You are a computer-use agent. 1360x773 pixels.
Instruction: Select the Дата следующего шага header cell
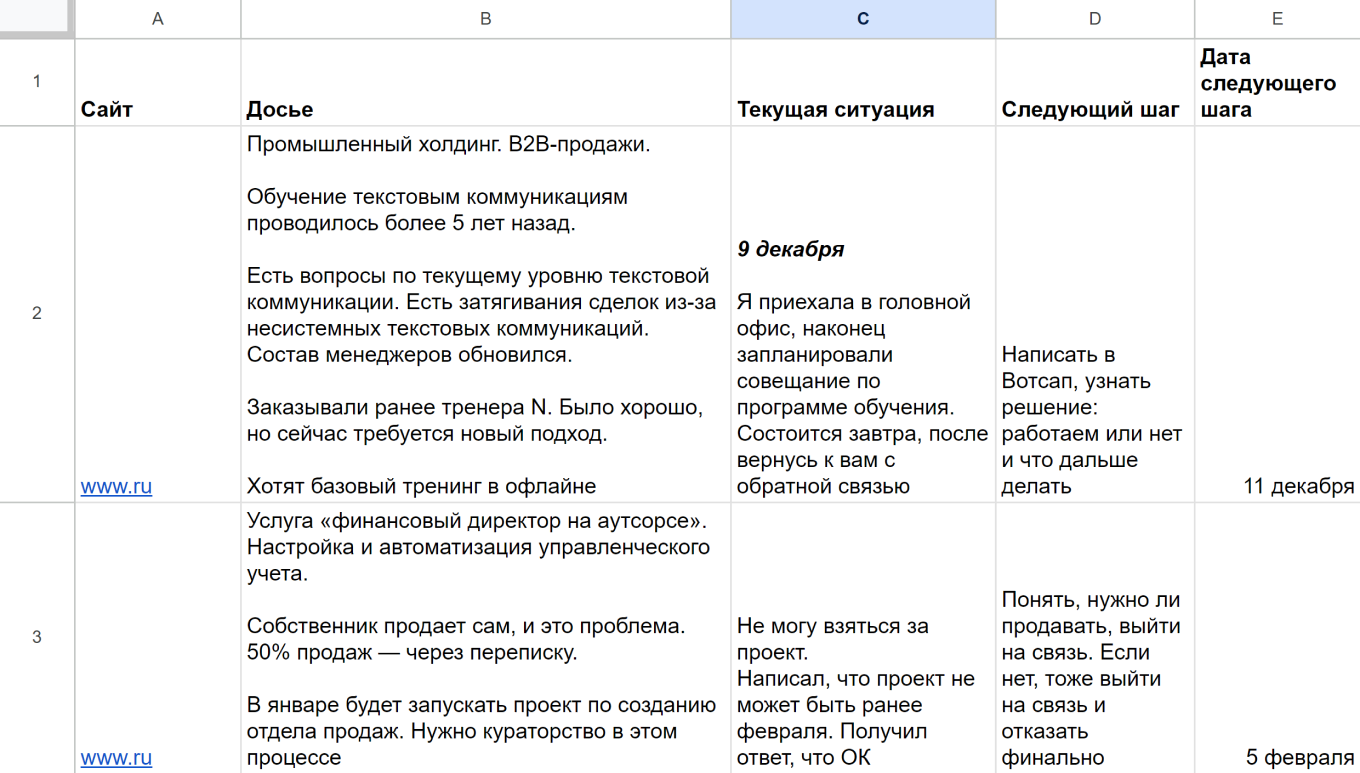1278,82
